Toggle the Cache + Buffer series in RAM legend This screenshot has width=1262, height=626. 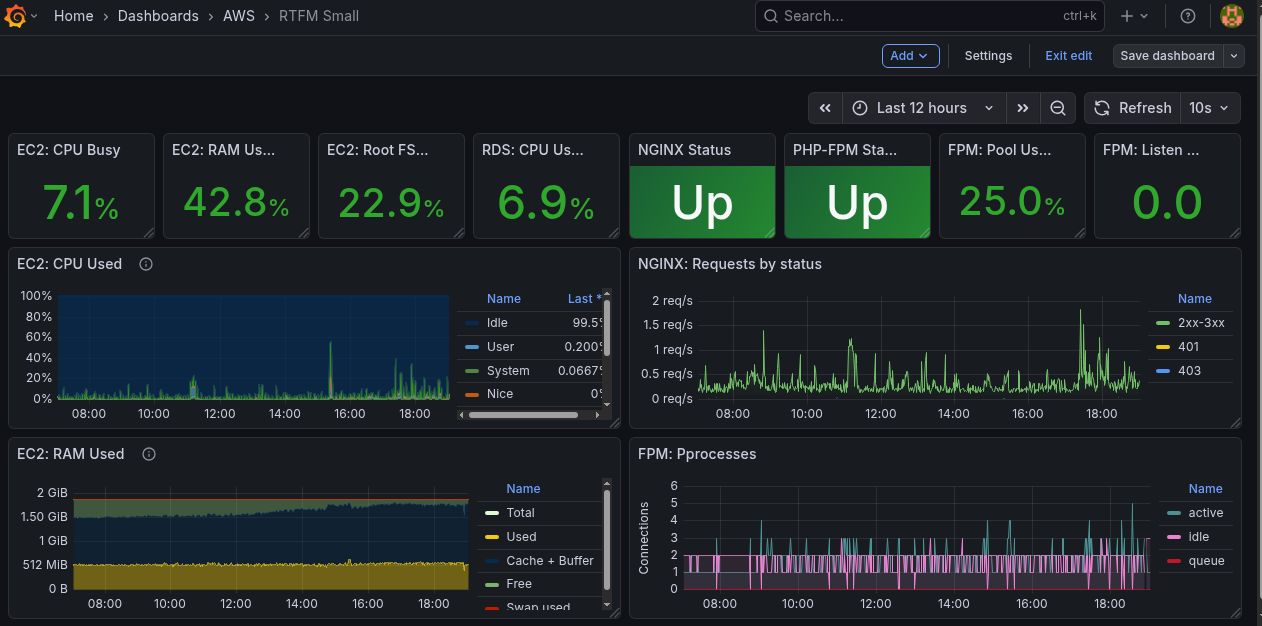549,561
